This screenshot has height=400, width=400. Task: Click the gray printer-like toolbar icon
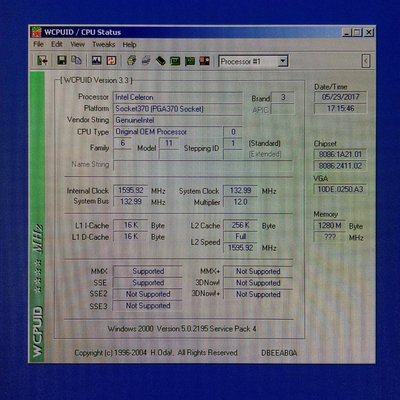click(x=146, y=61)
